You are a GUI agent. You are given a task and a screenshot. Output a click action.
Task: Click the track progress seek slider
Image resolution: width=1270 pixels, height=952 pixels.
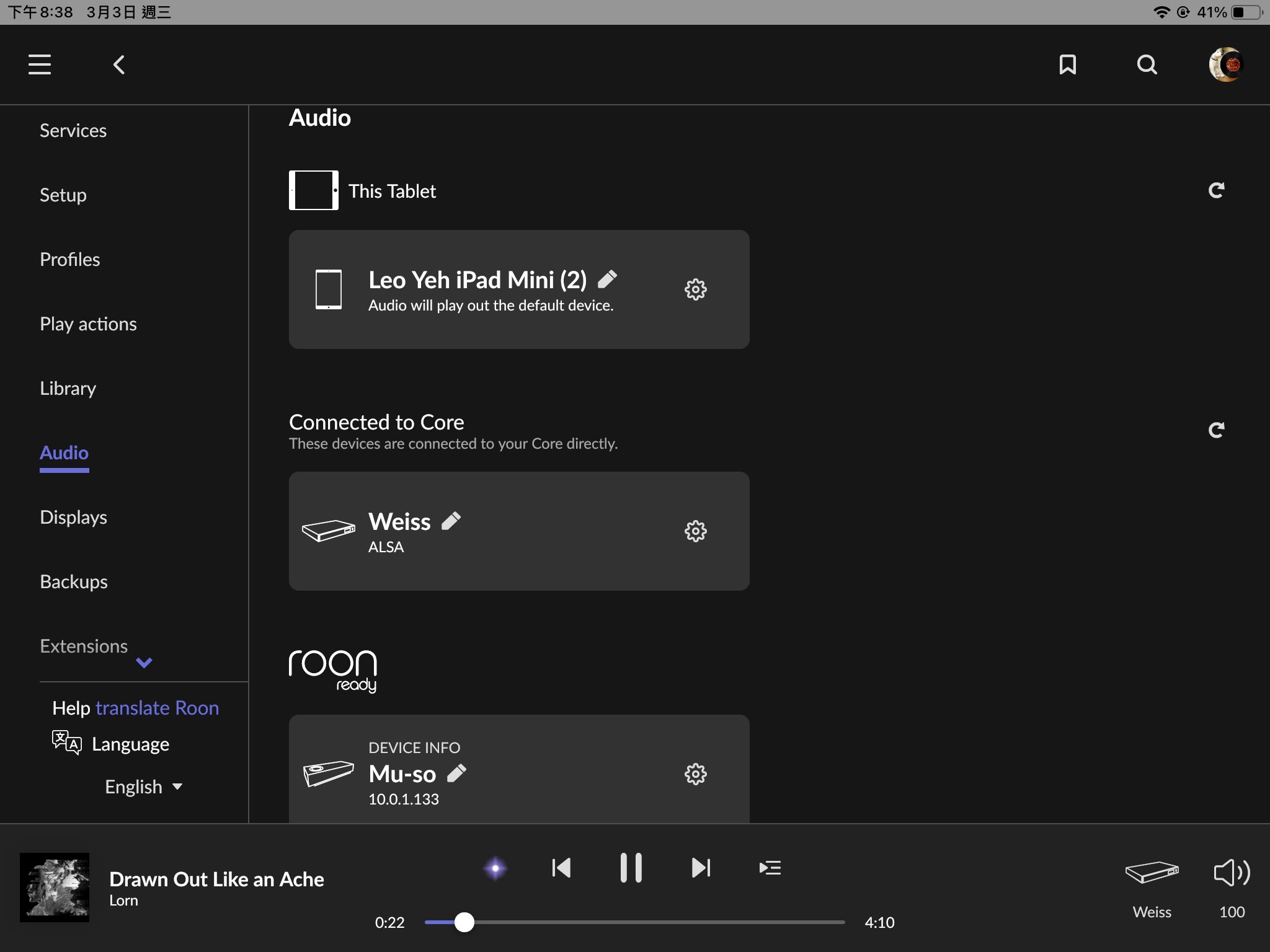tap(634, 922)
